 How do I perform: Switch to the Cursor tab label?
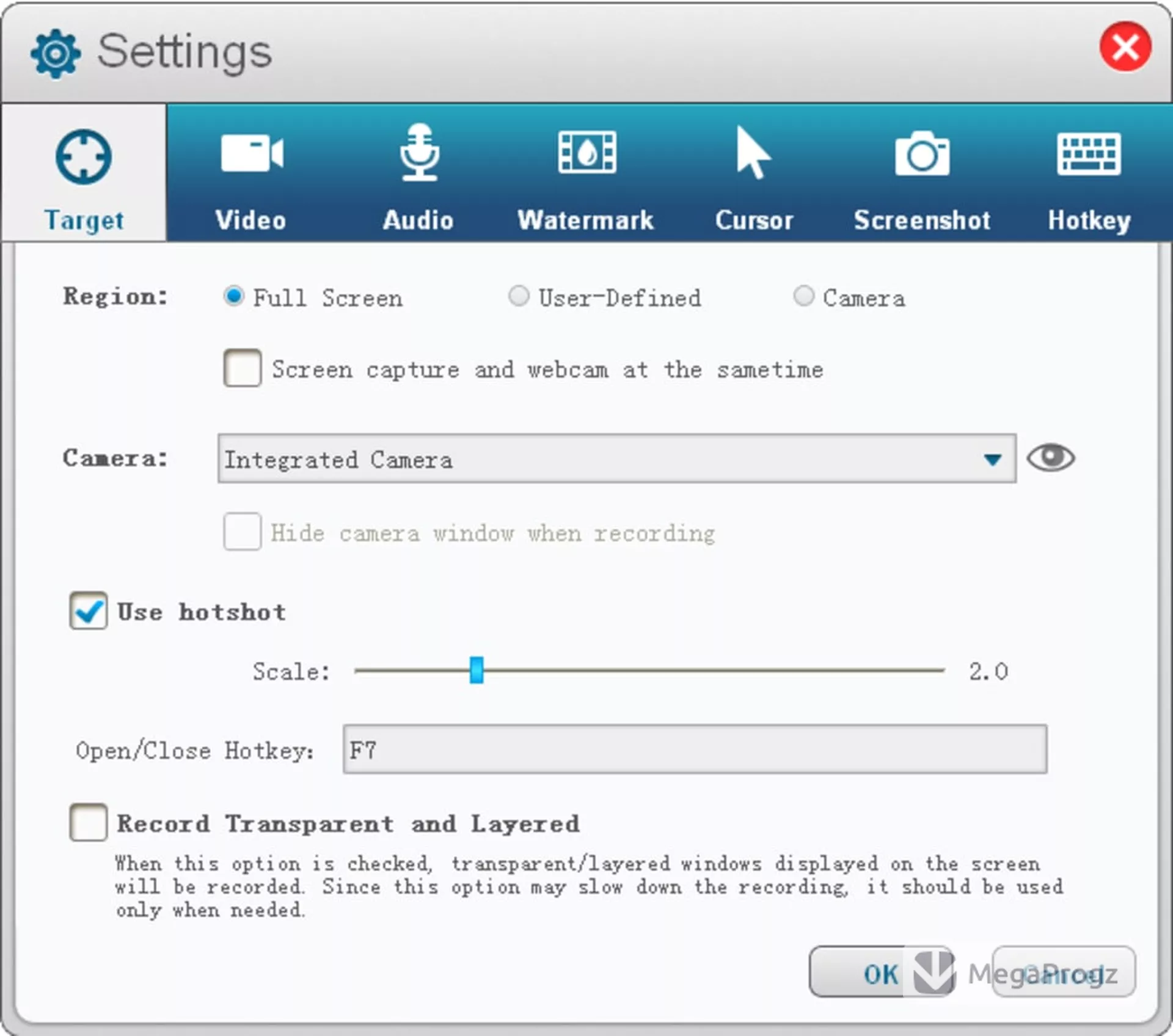coord(755,220)
